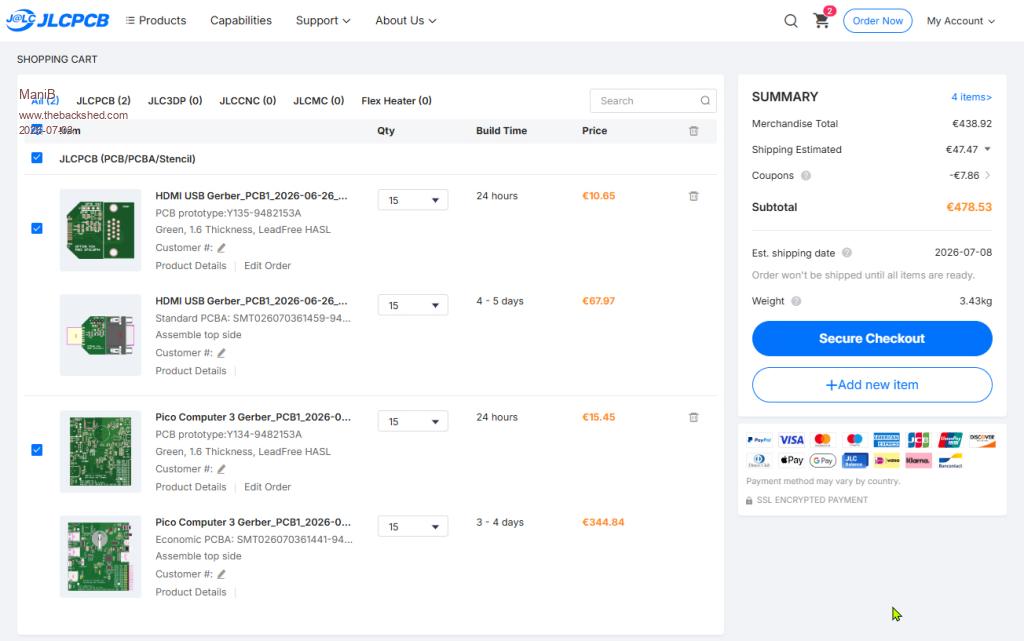1024x641 pixels.
Task: Delete the HDMI USB Gerber PCB prototype item
Action: tap(694, 196)
